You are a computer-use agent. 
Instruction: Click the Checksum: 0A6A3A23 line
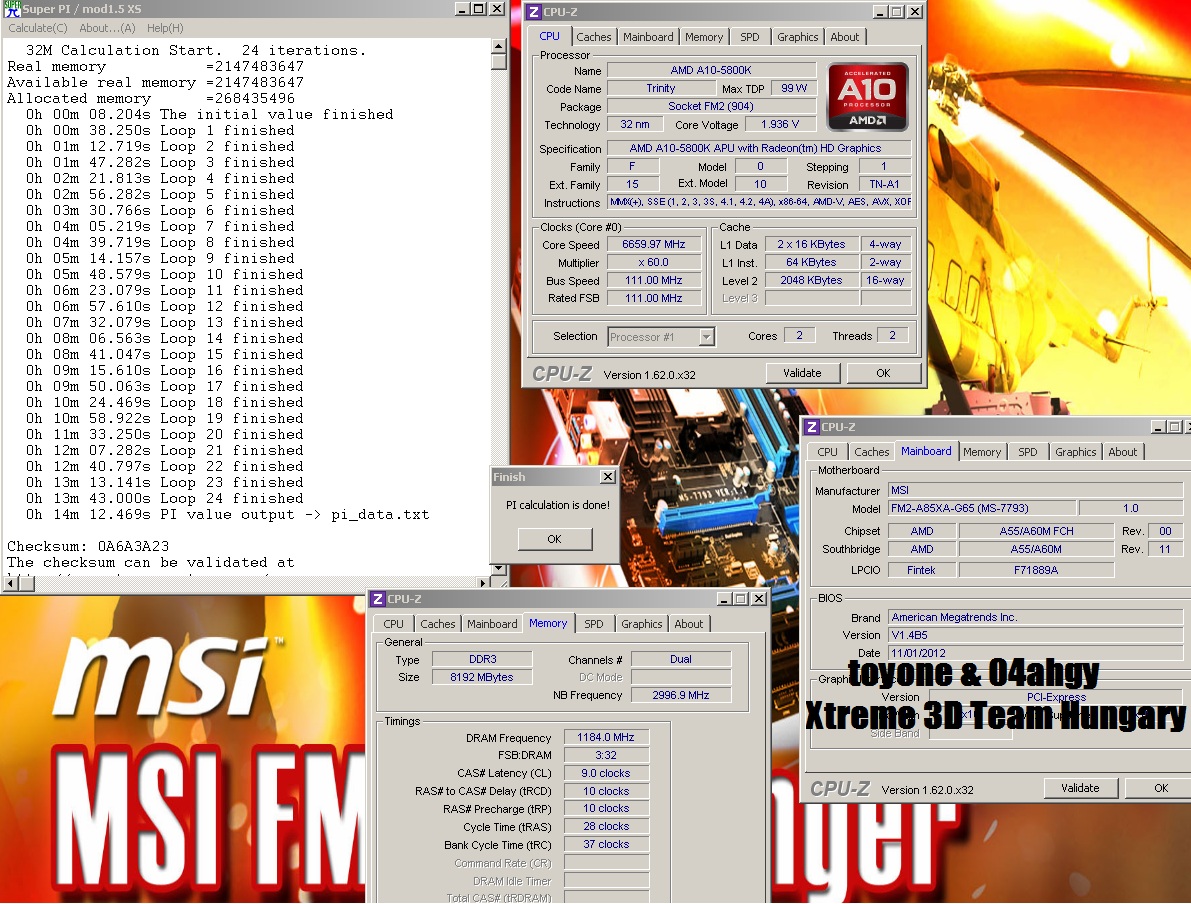88,546
